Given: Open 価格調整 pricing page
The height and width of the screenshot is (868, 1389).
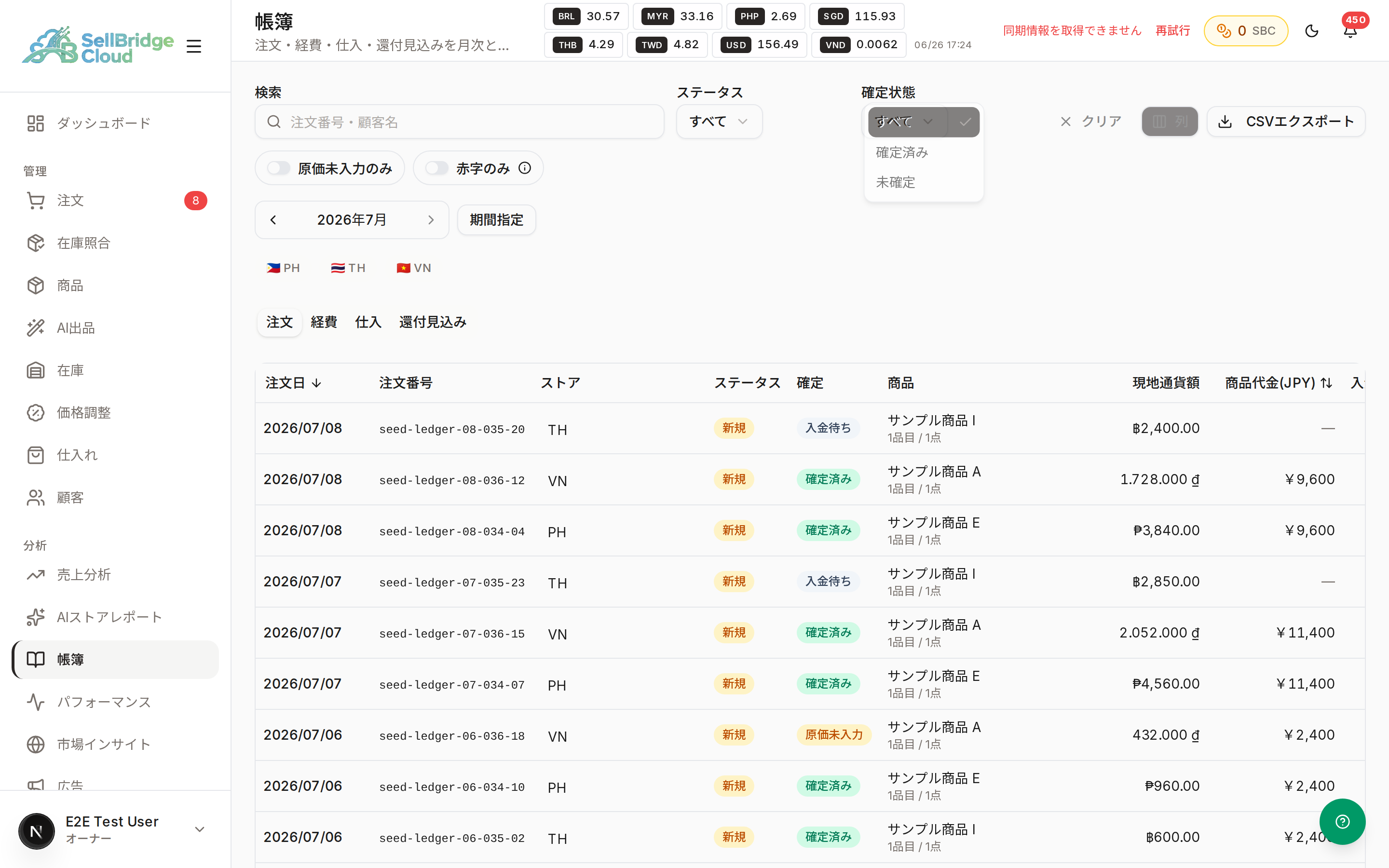Looking at the screenshot, I should [x=115, y=413].
